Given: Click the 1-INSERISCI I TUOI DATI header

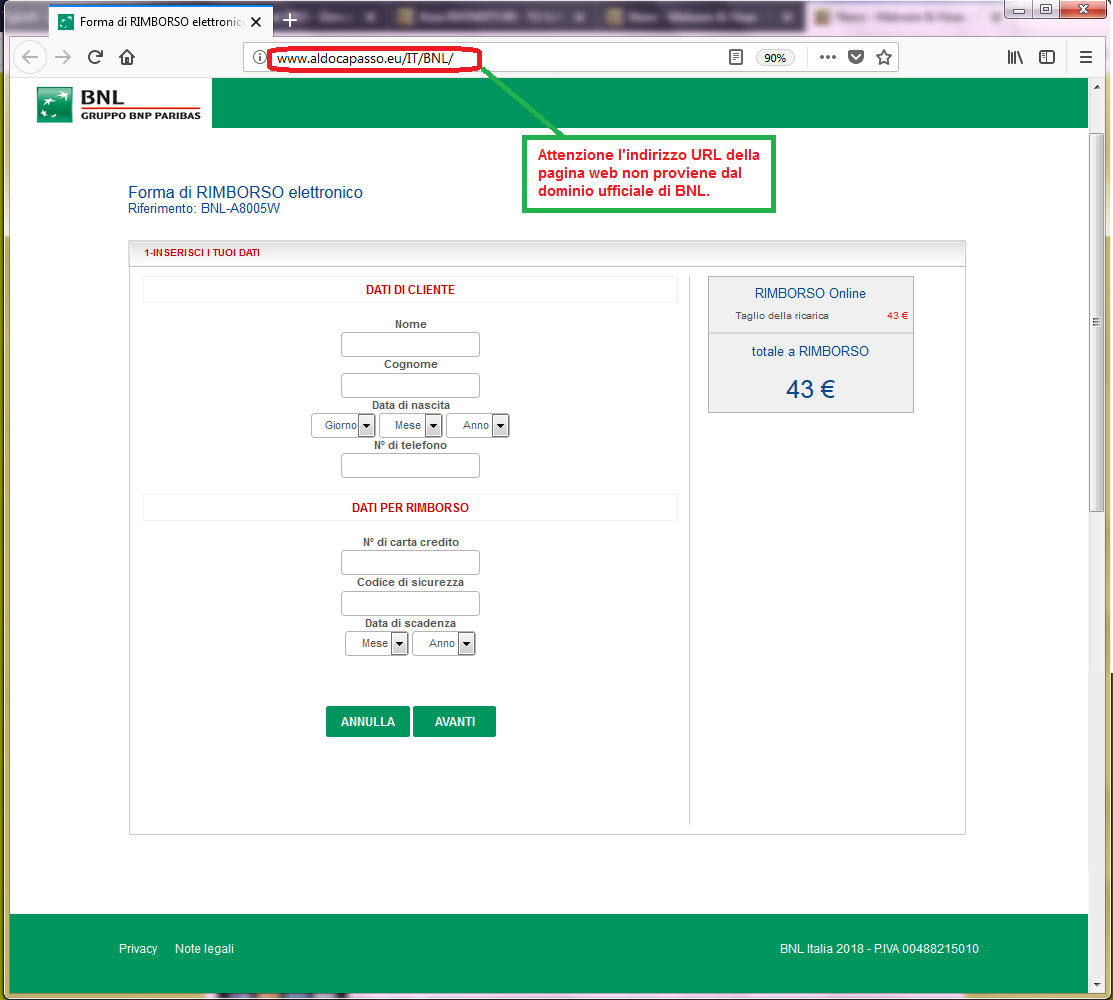Looking at the screenshot, I should coord(202,253).
